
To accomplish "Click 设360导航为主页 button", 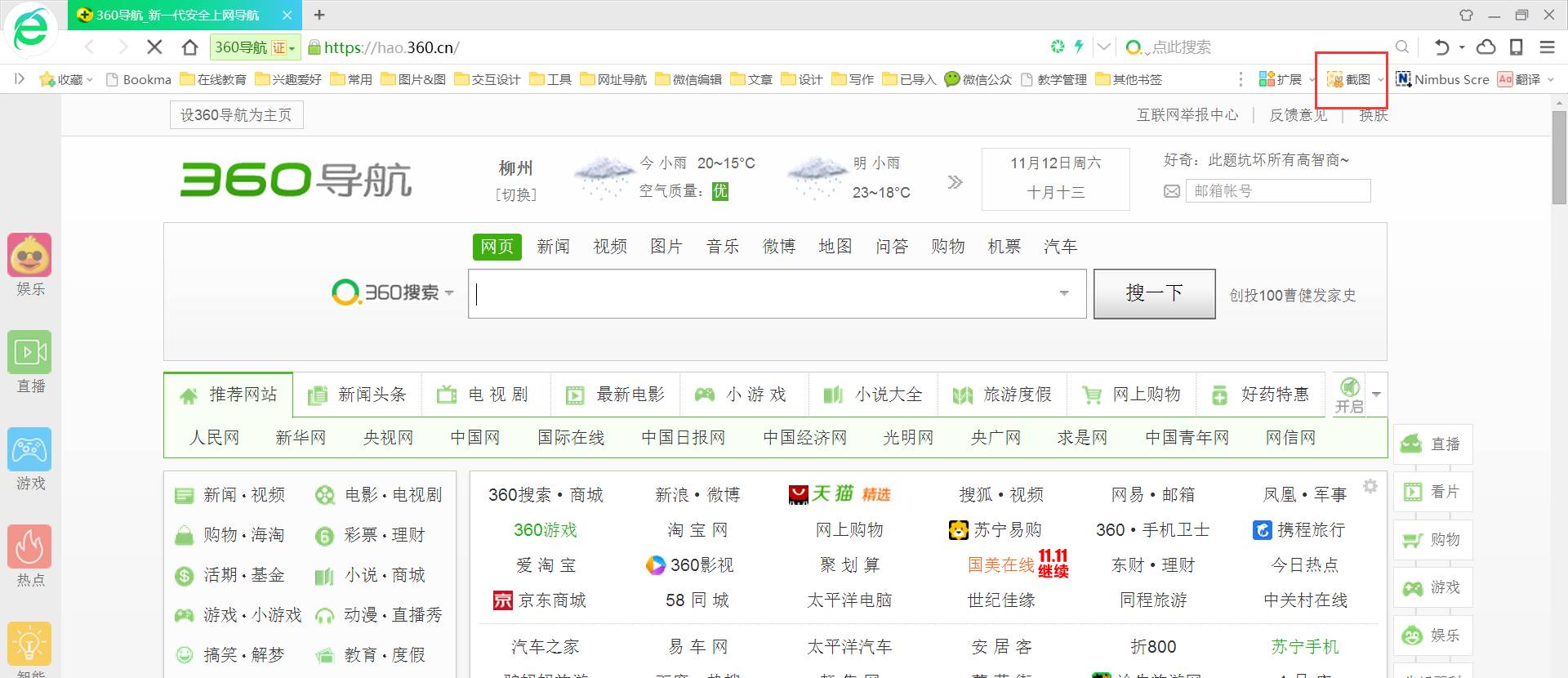I will click(236, 115).
